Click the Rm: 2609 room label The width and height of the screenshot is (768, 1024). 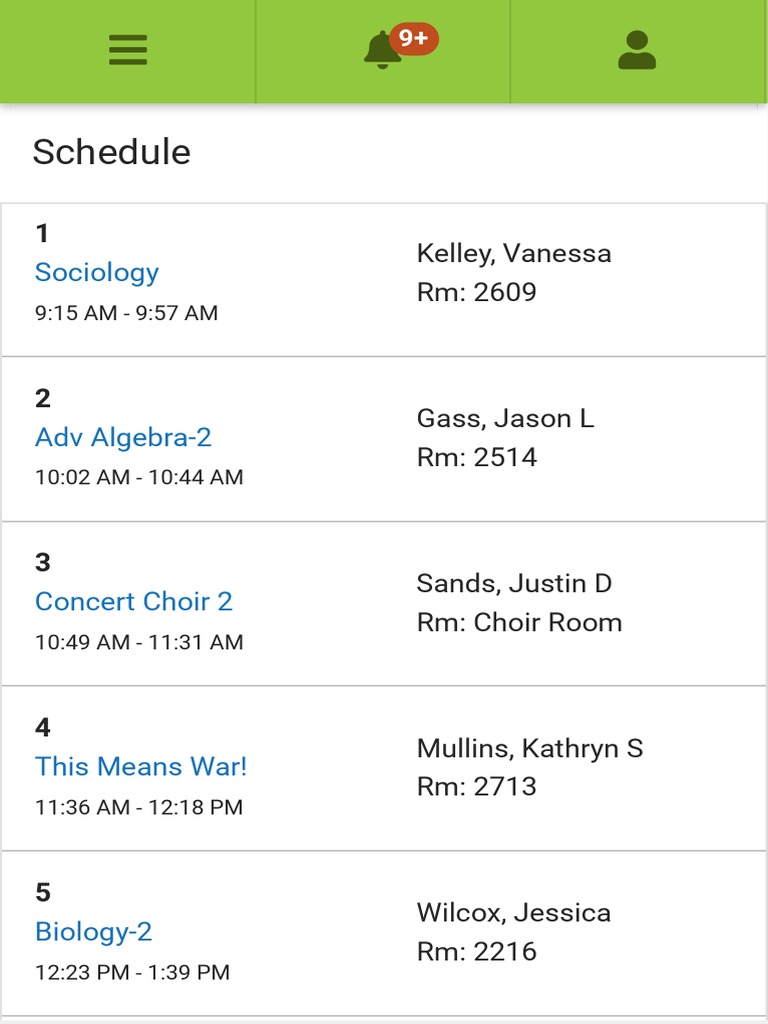477,292
